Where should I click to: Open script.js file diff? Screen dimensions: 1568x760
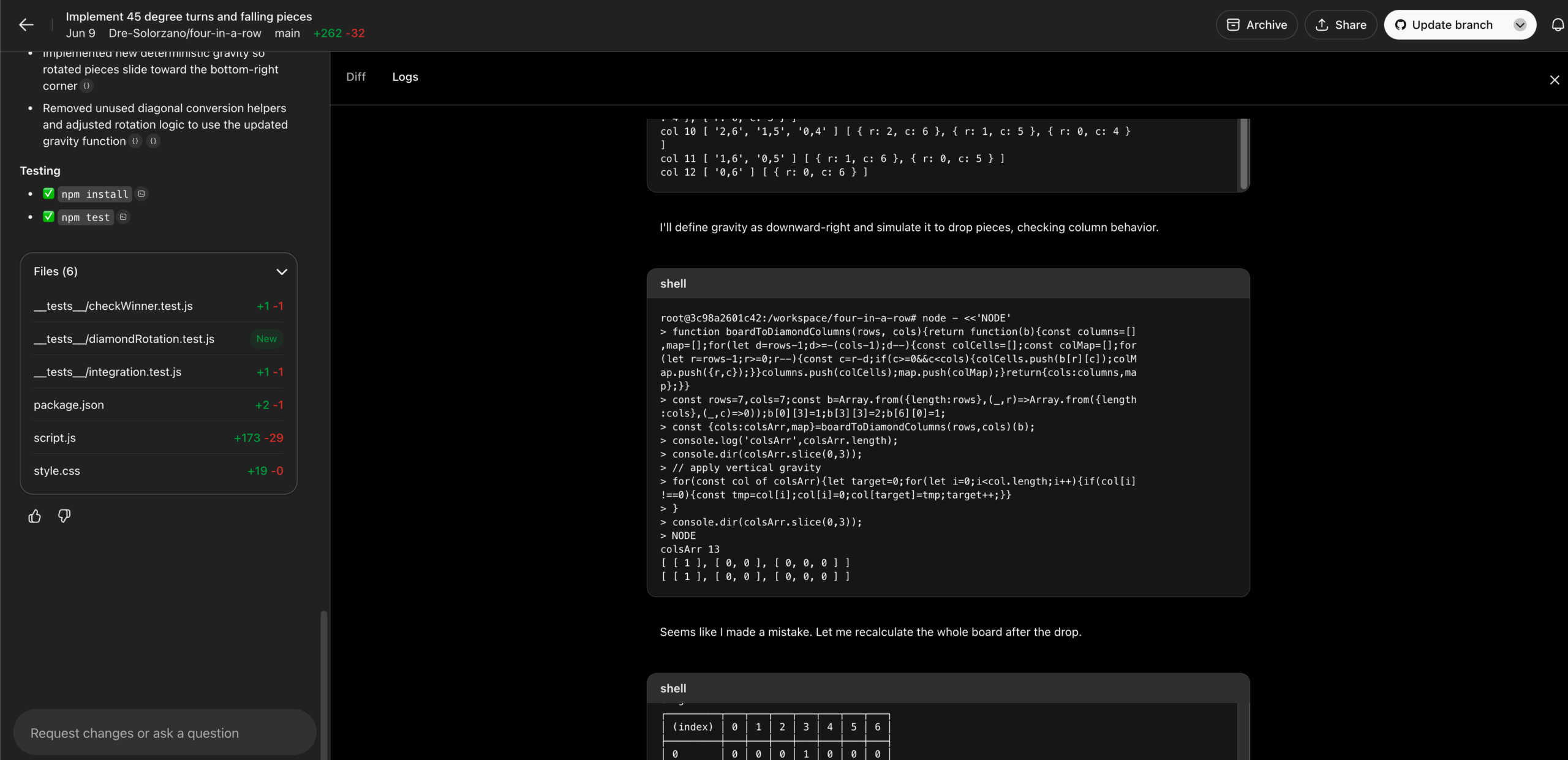tap(158, 438)
